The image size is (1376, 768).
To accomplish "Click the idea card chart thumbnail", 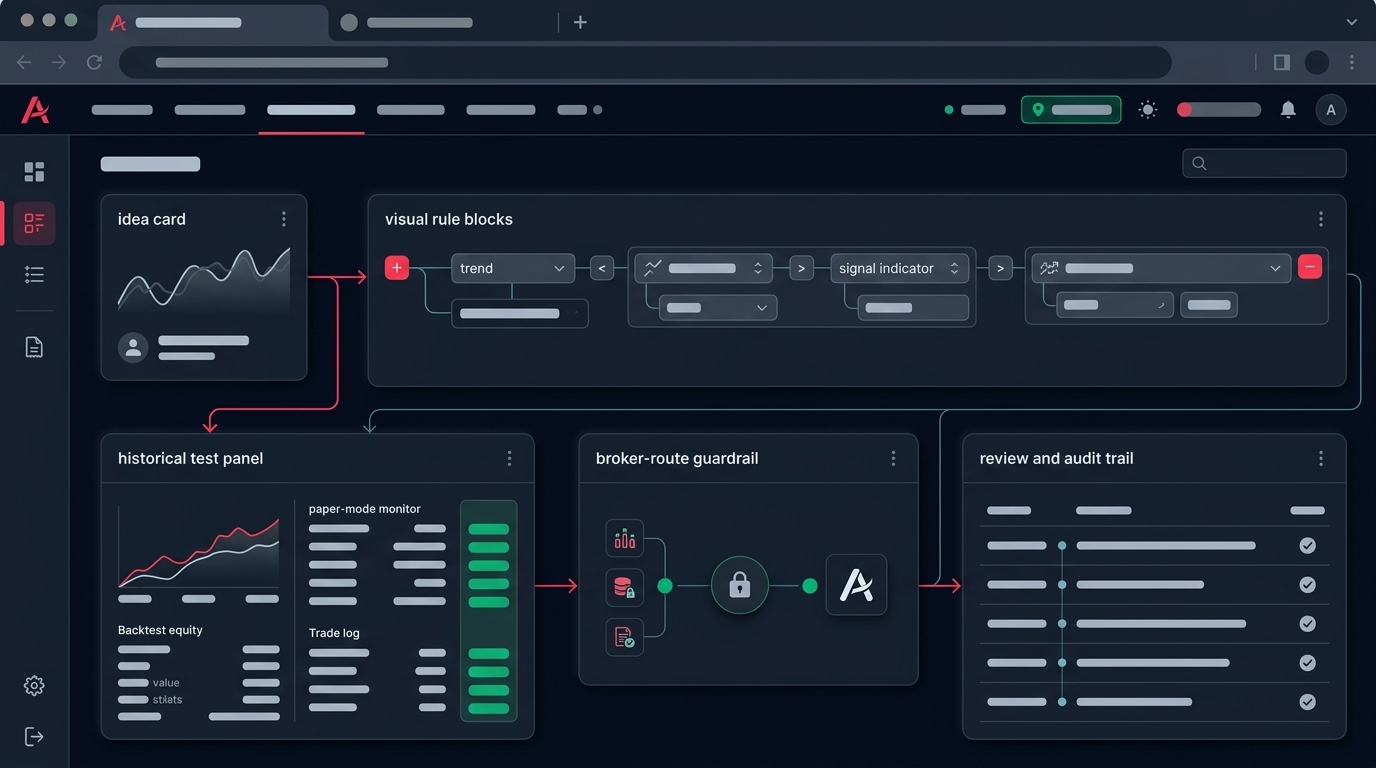I will click(x=204, y=281).
